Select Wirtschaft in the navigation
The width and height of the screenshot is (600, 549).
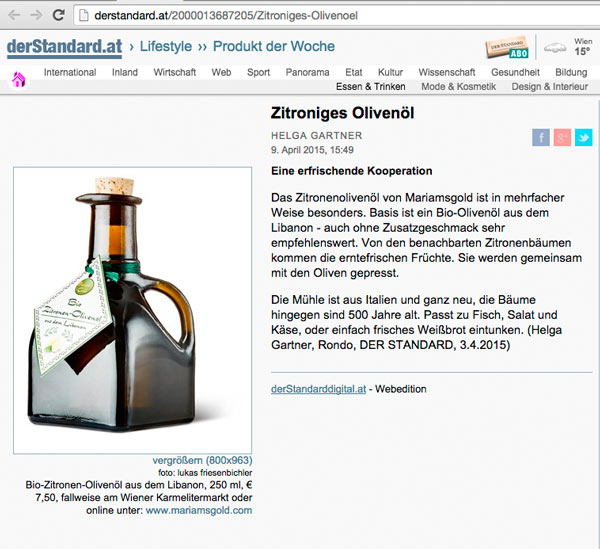pyautogui.click(x=174, y=72)
